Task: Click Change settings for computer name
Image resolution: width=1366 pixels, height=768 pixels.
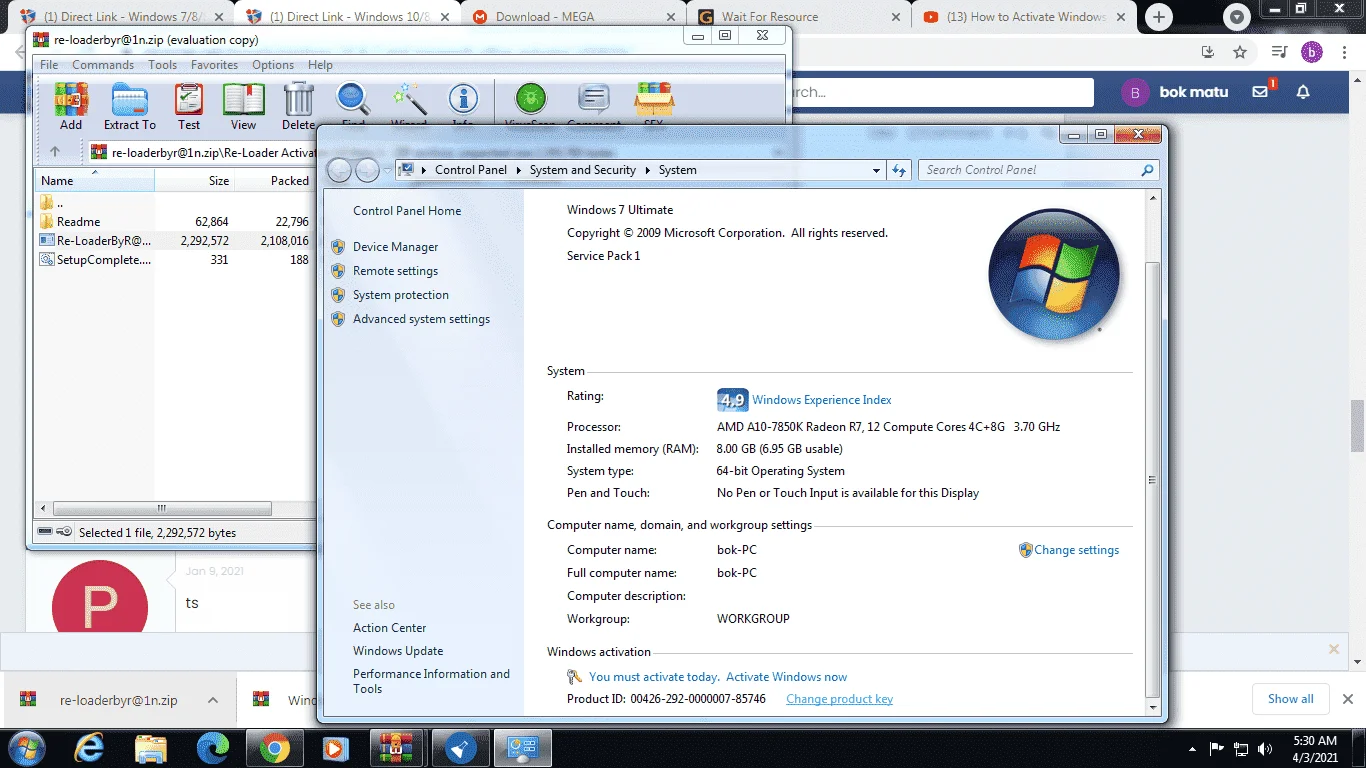Action: (x=1076, y=550)
